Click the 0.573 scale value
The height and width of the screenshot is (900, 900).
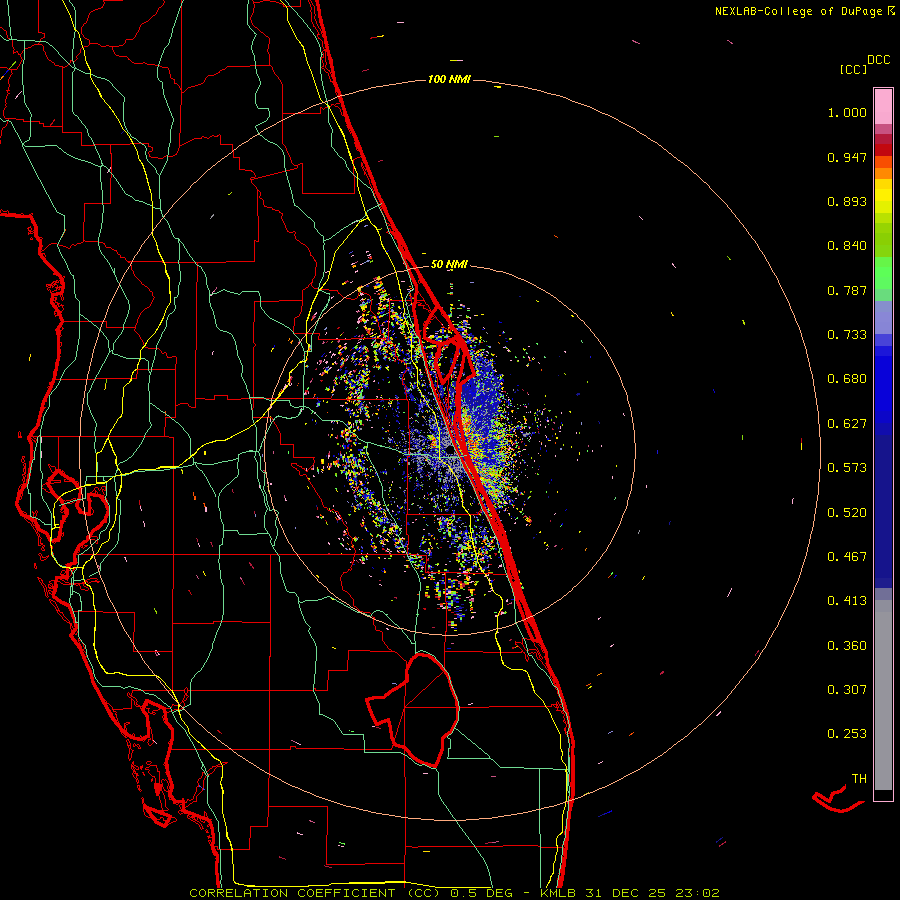click(x=847, y=468)
